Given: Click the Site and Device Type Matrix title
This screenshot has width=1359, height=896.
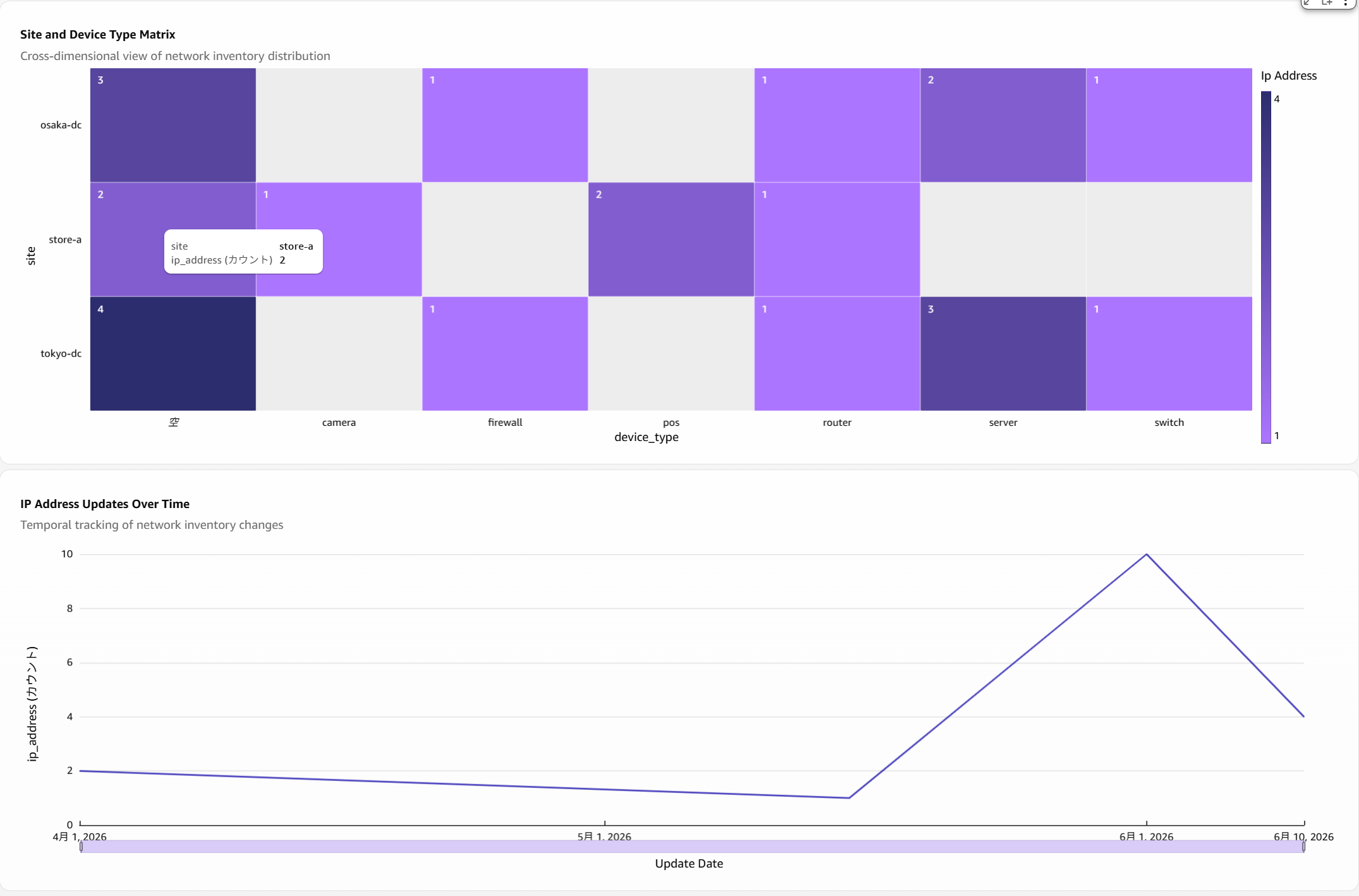Looking at the screenshot, I should [98, 34].
